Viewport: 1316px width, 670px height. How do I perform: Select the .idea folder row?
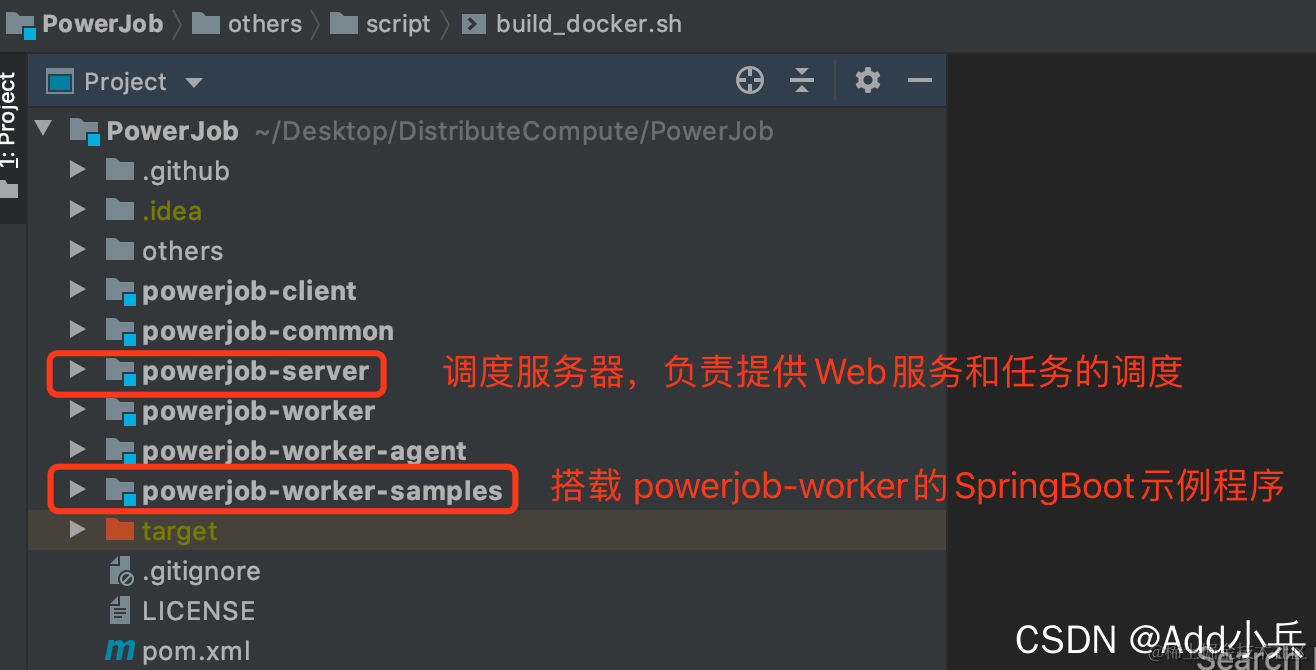pyautogui.click(x=487, y=211)
